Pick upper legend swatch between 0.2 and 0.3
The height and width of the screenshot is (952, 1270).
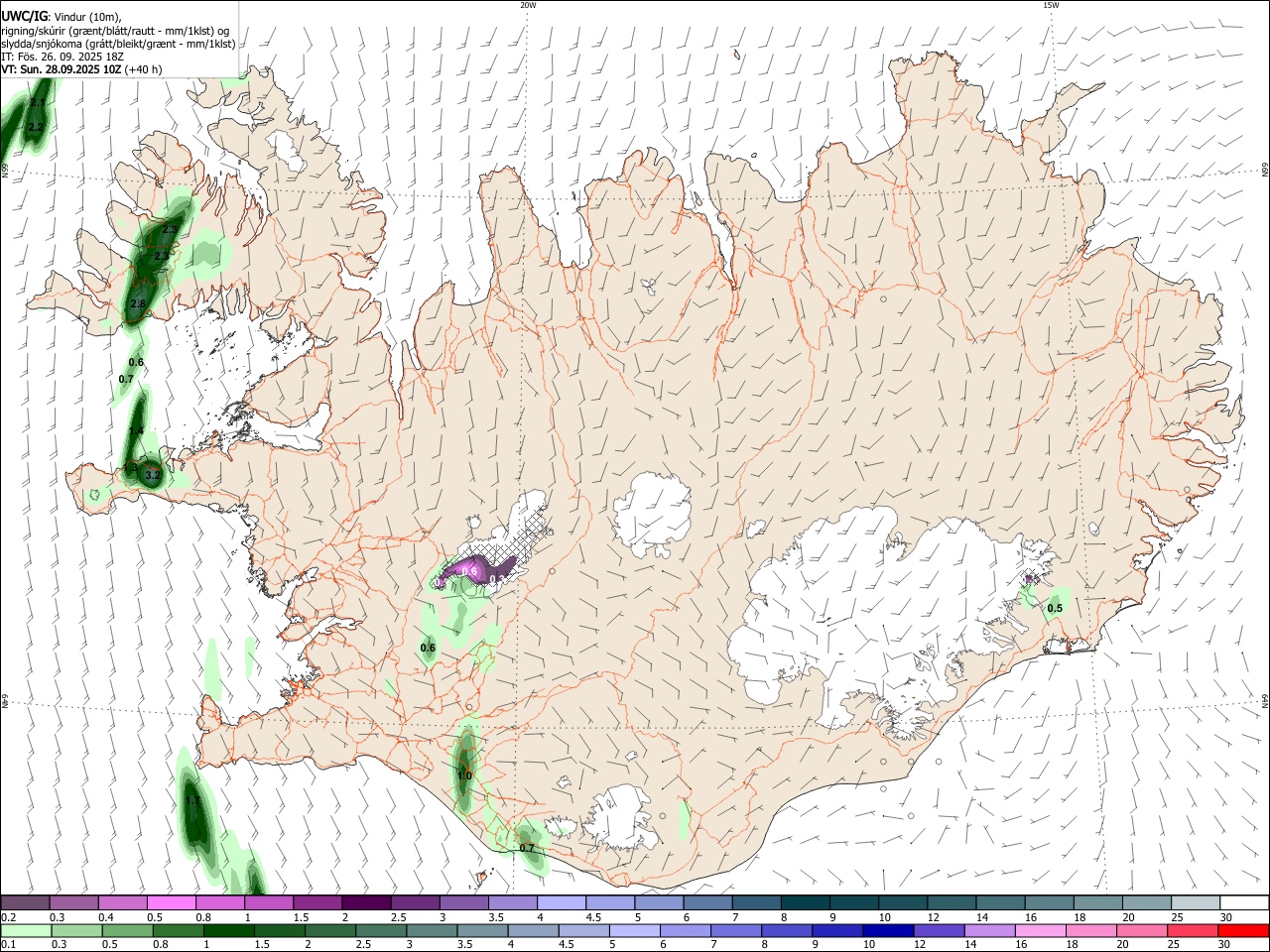tap(25, 902)
